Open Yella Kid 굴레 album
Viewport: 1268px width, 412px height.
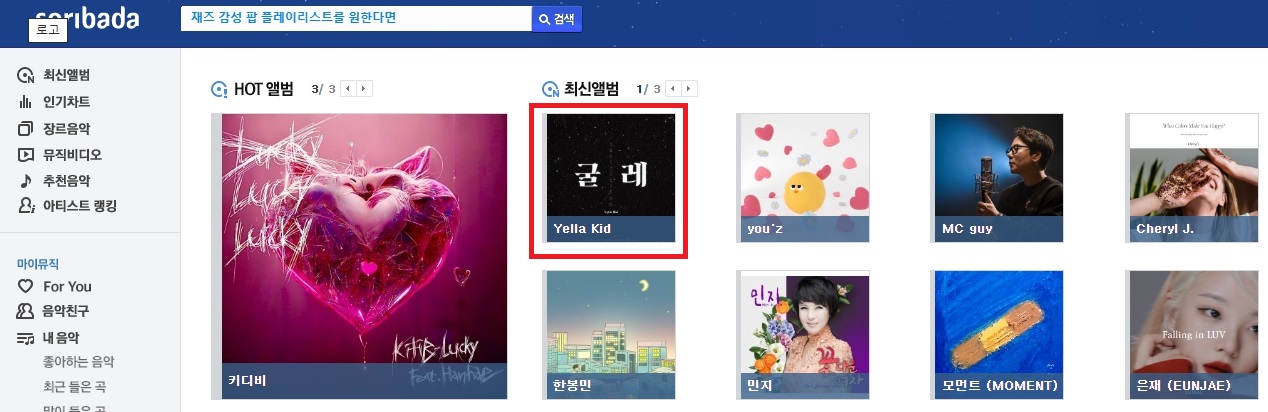[x=608, y=178]
